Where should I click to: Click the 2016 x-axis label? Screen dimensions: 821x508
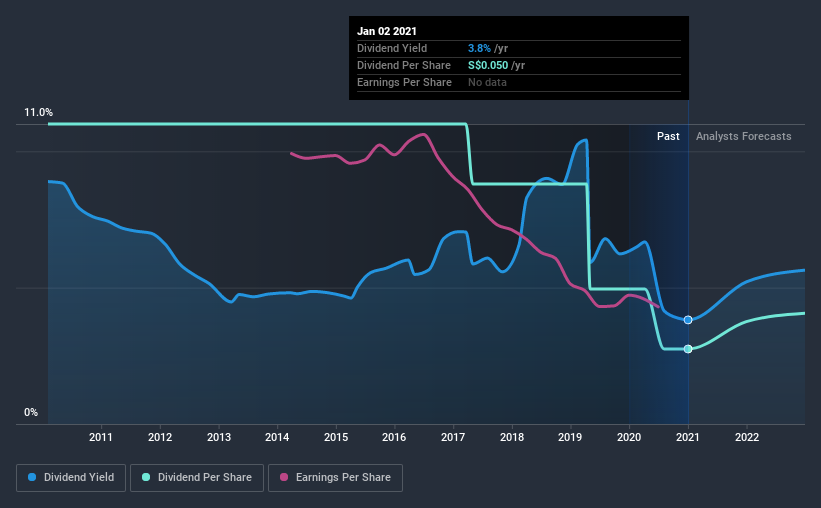(x=394, y=437)
